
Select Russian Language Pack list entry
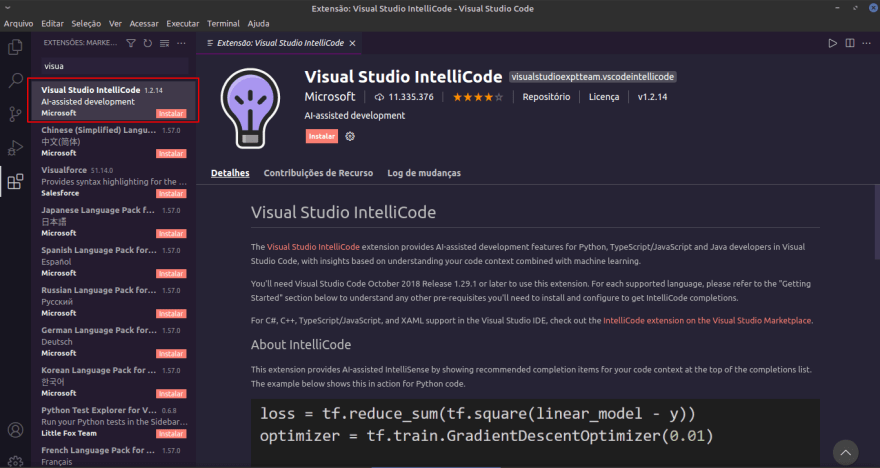pos(113,301)
